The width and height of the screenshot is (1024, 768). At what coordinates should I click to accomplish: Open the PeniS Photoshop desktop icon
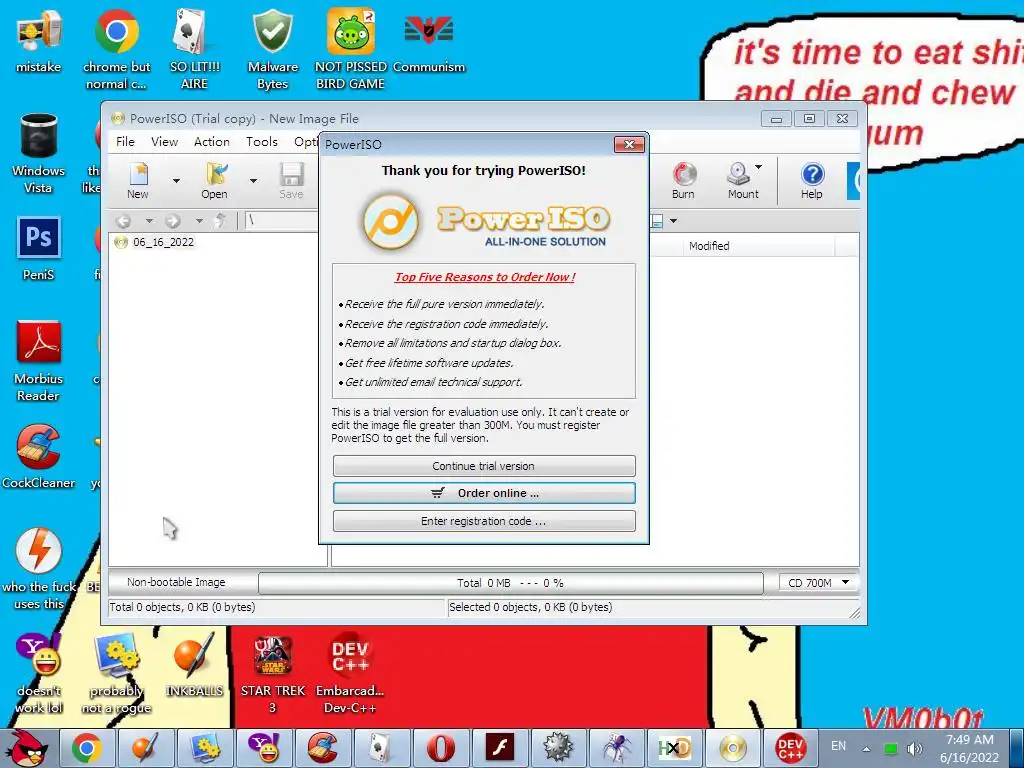39,248
